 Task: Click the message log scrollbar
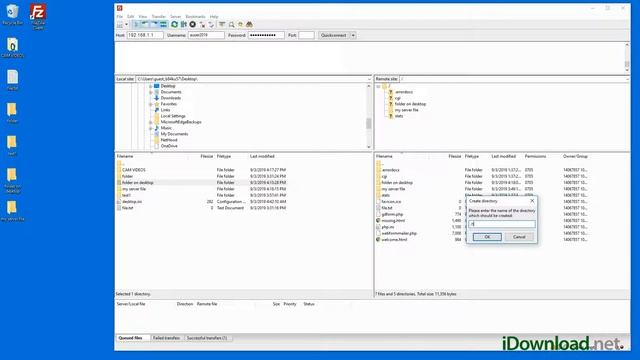click(627, 58)
